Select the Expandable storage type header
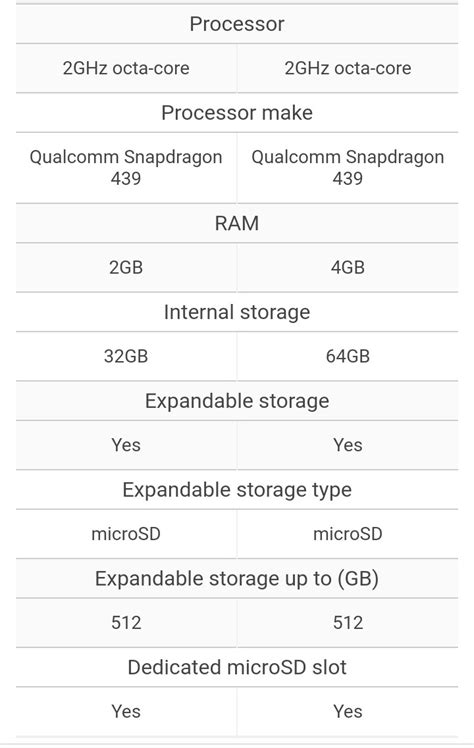474x748 pixels. pyautogui.click(x=237, y=489)
